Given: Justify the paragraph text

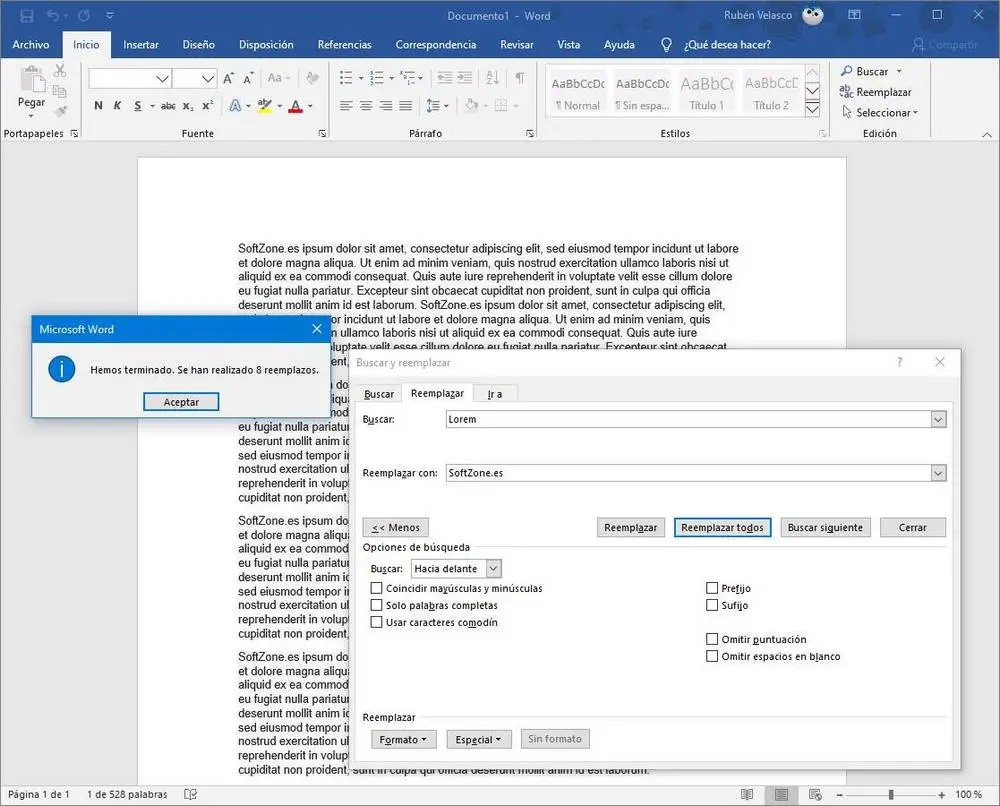Looking at the screenshot, I should [406, 106].
